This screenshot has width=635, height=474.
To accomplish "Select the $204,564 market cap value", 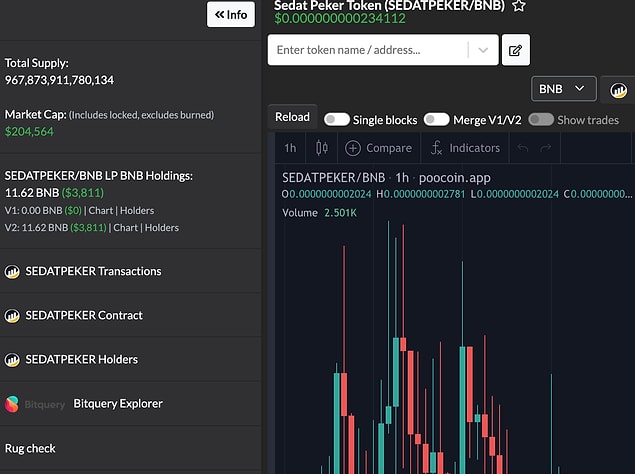I will (x=29, y=132).
